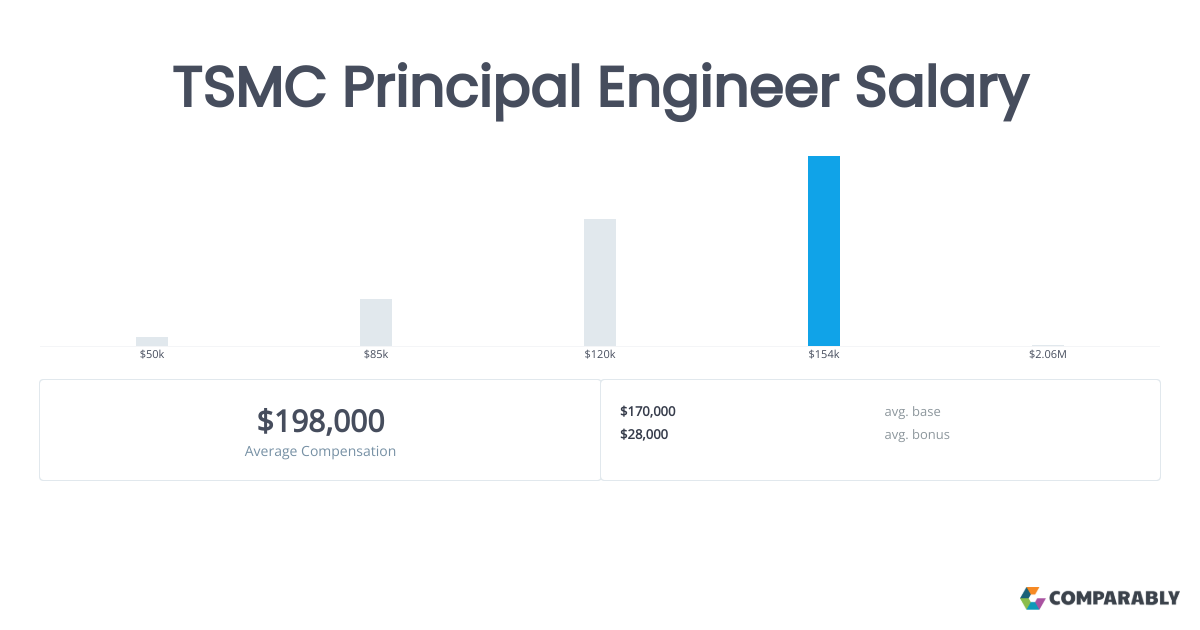Click the $198,000 average compensation figure

coord(321,421)
